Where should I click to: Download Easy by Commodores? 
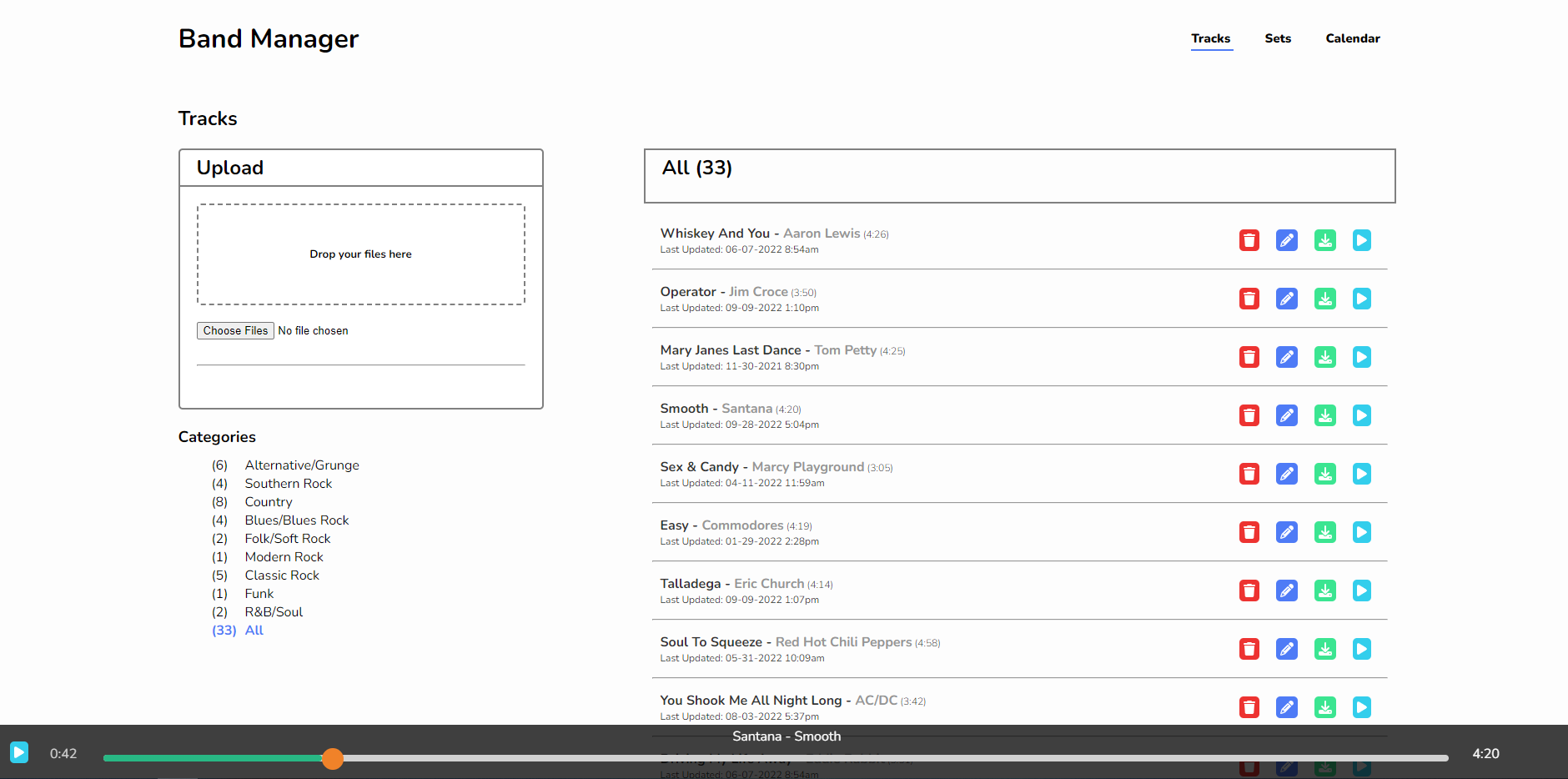(1325, 532)
